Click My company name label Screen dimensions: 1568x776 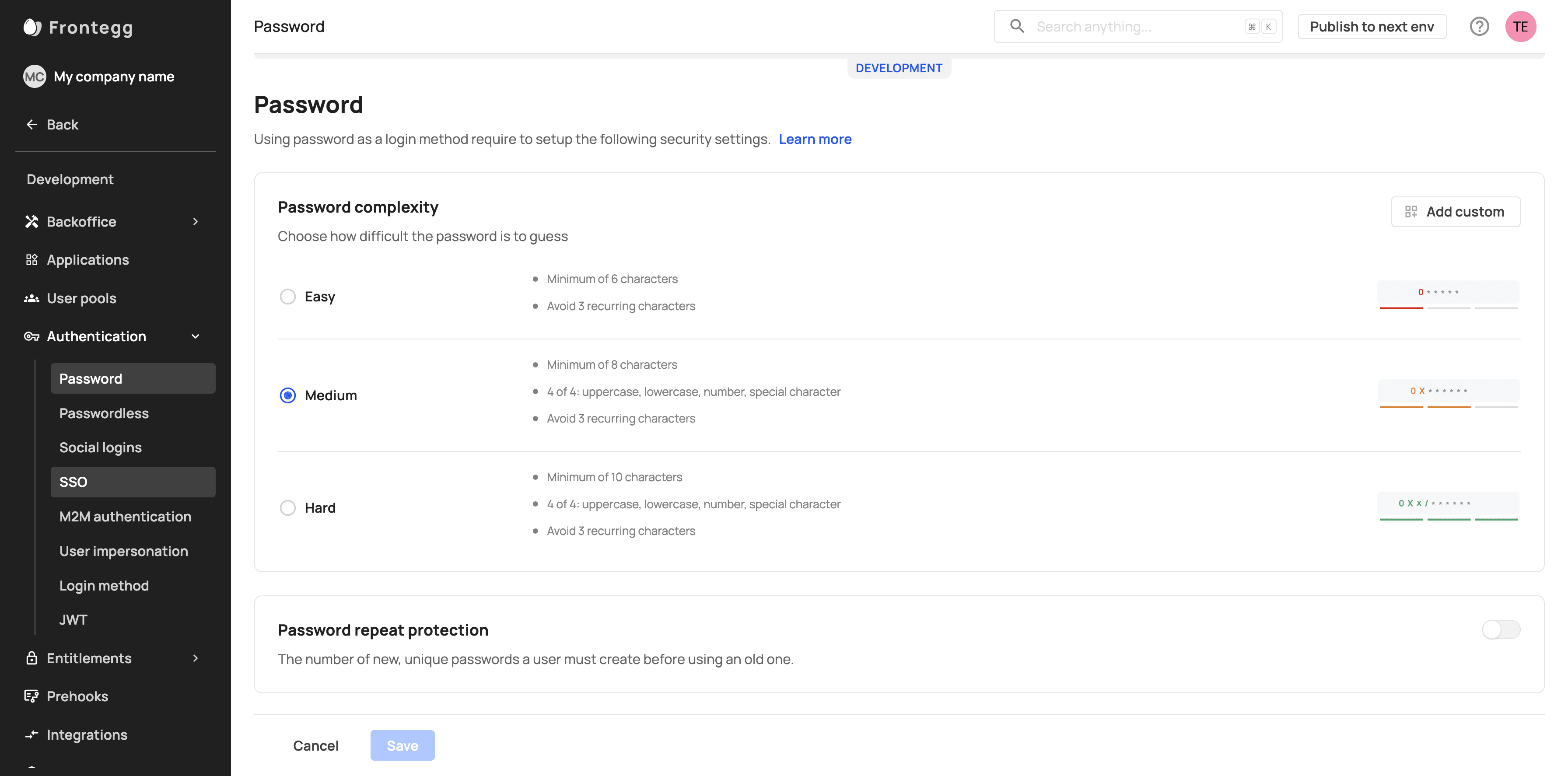click(114, 77)
